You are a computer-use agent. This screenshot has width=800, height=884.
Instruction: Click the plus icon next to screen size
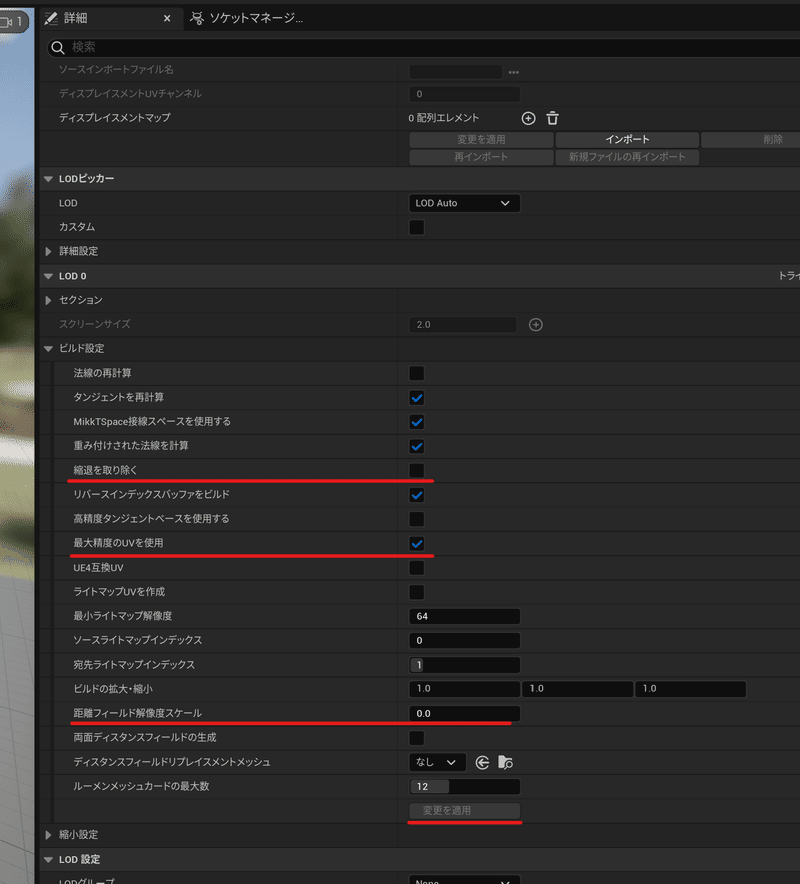pyautogui.click(x=535, y=324)
